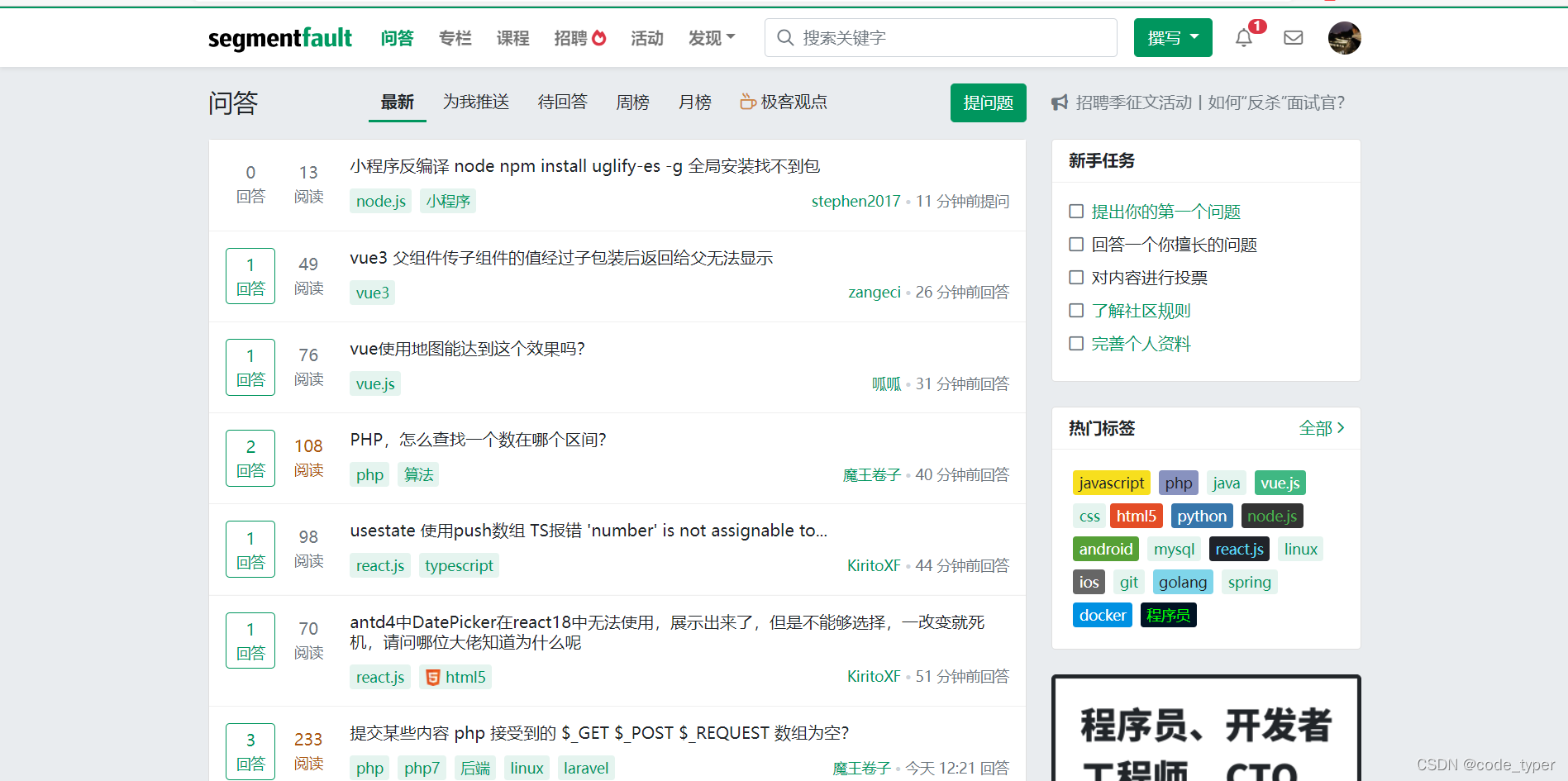1568x781 pixels.
Task: Click the segmentfault logo
Action: click(x=280, y=37)
